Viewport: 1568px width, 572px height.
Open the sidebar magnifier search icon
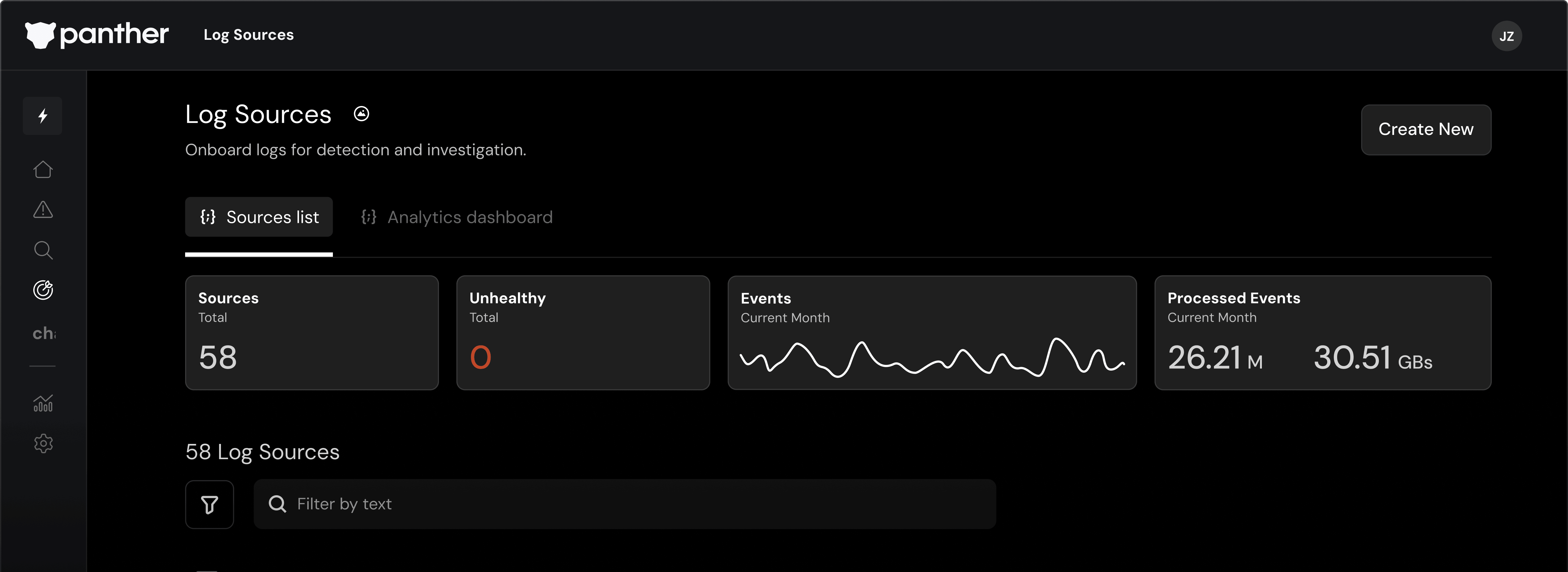(43, 250)
